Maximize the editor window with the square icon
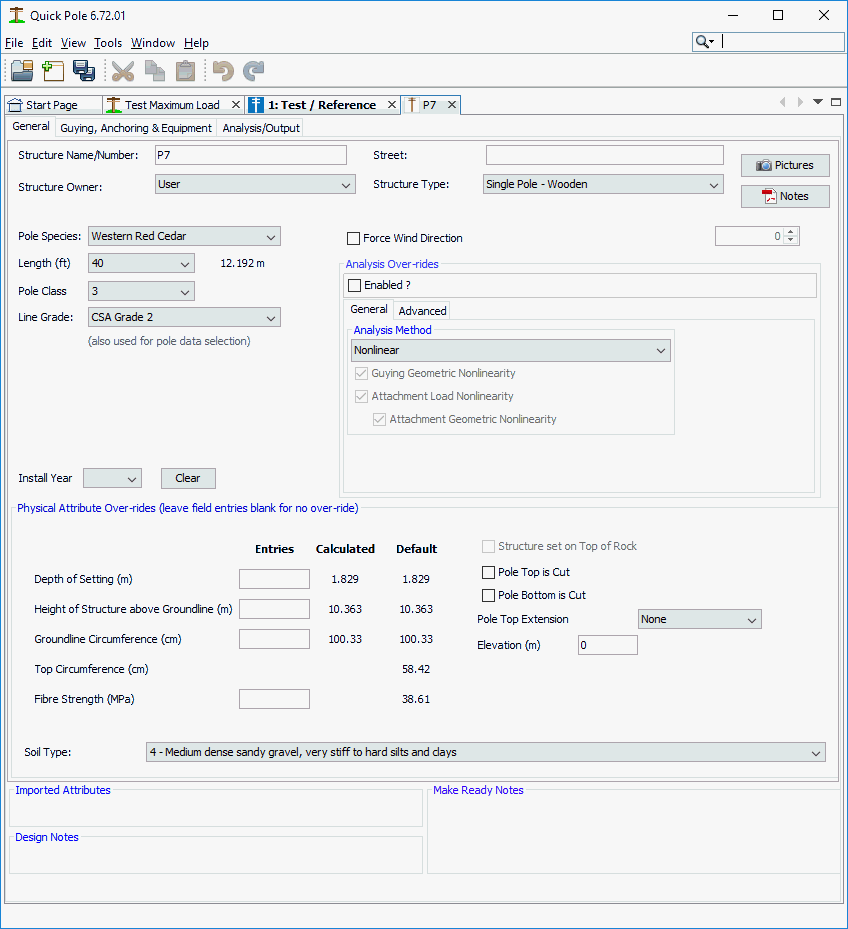848x929 pixels. (x=836, y=102)
